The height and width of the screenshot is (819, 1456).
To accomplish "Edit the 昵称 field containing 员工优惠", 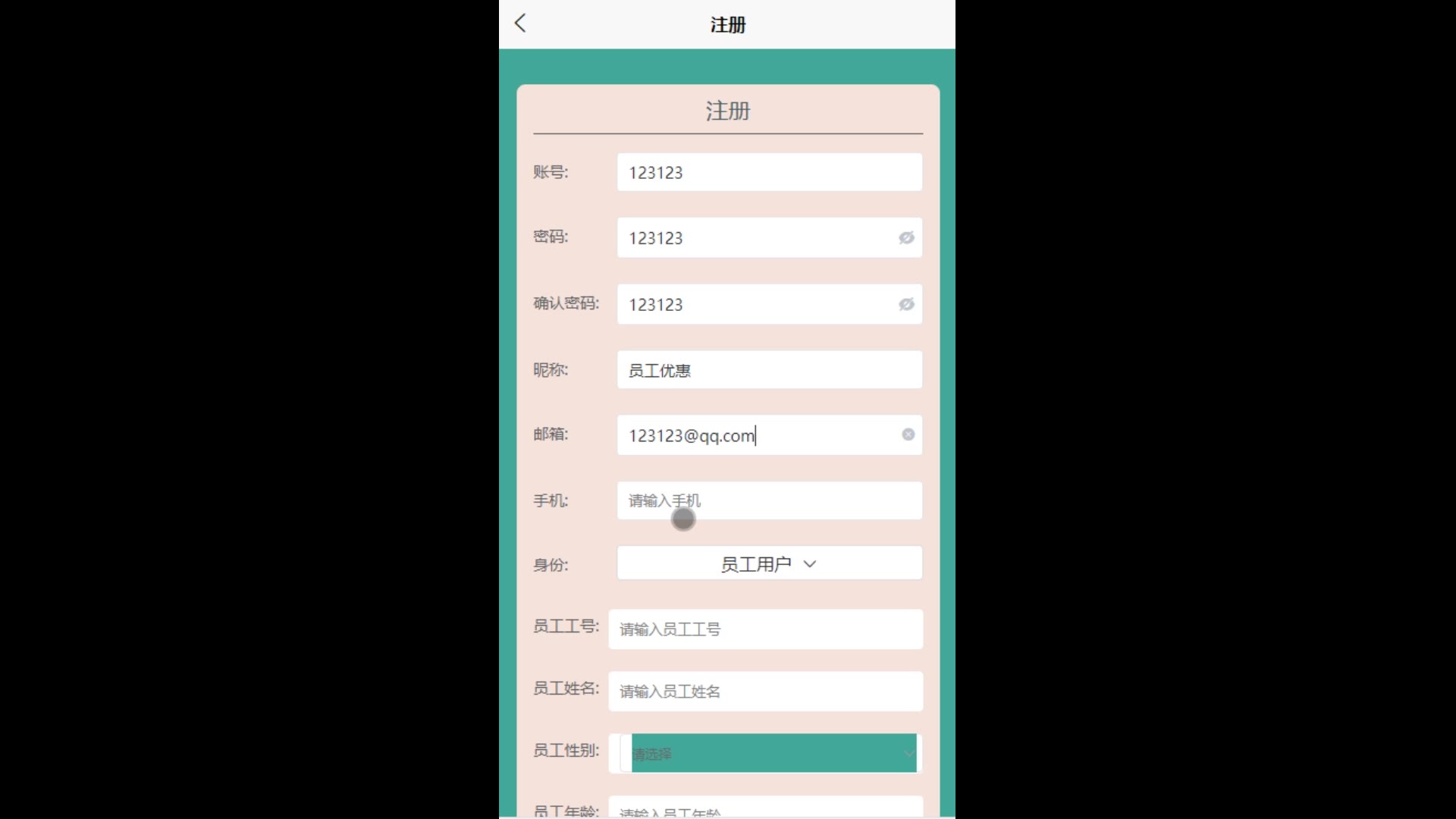I will point(770,370).
